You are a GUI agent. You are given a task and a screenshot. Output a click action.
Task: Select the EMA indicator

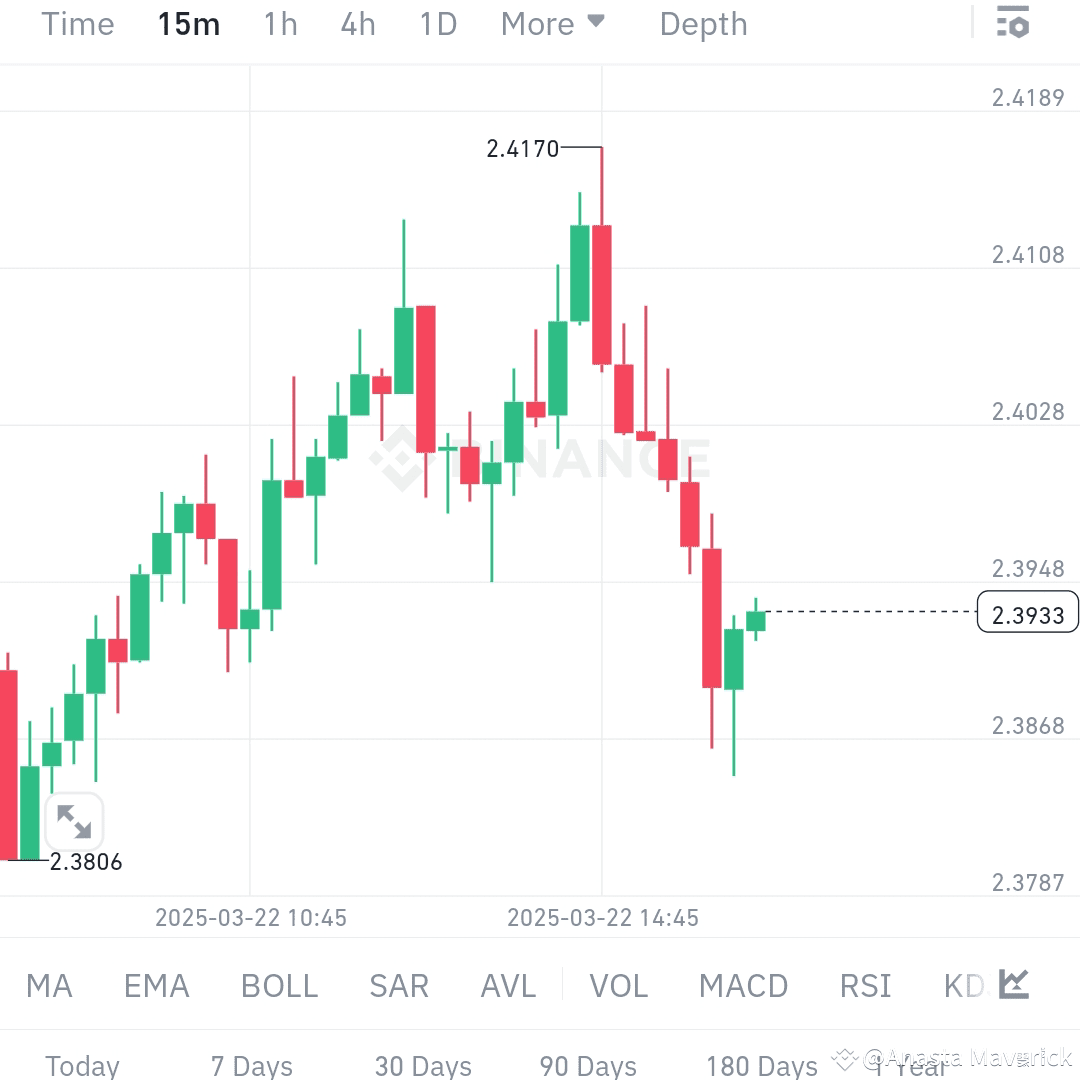[x=156, y=986]
